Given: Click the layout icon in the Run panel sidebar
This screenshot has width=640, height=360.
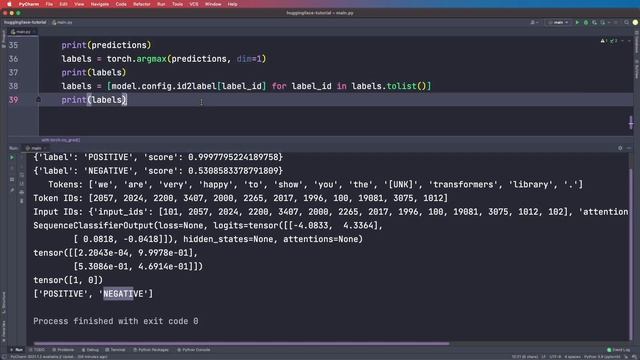Looking at the screenshot, I should point(12,180).
